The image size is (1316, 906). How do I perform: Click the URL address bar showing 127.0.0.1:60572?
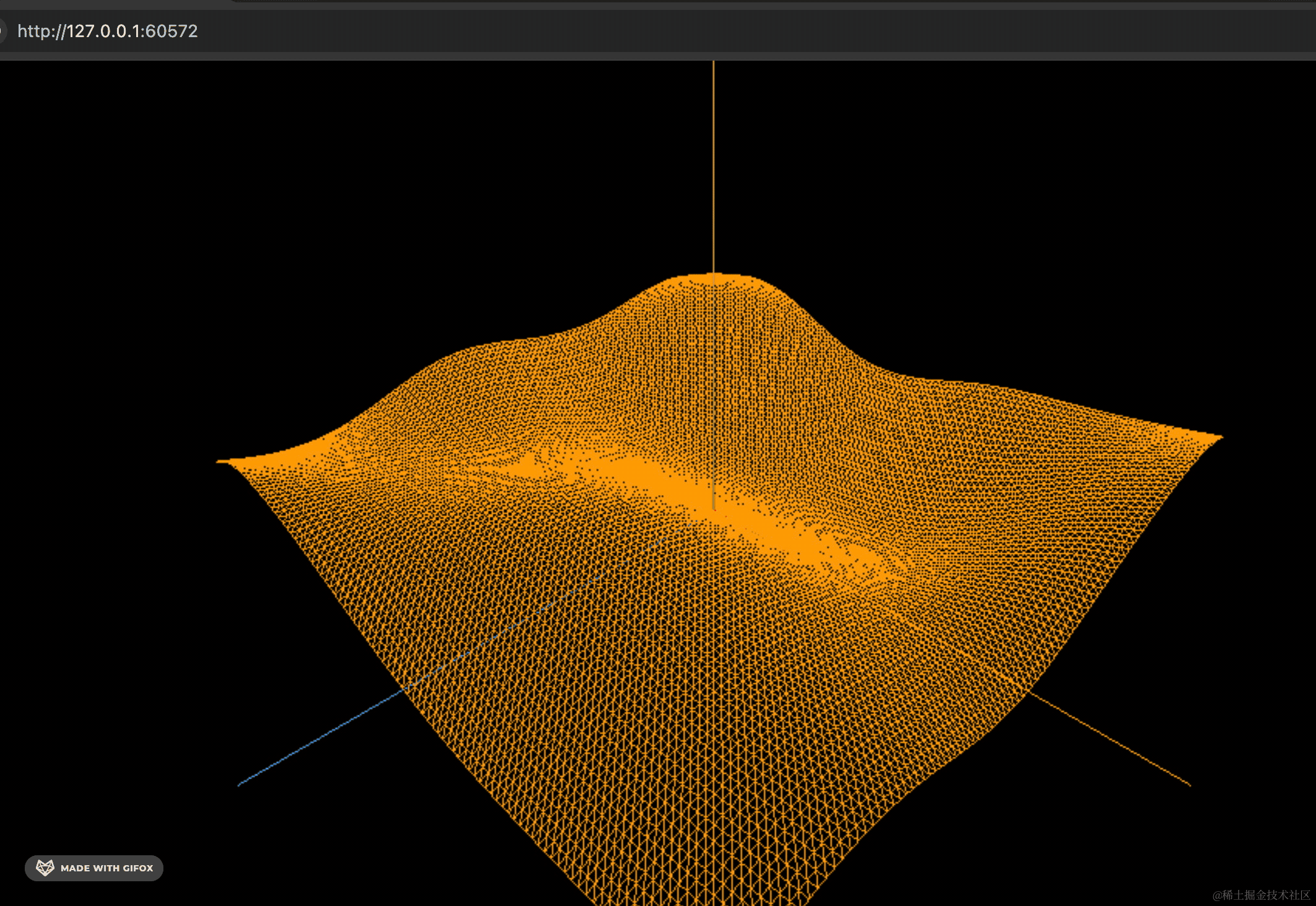tap(108, 31)
